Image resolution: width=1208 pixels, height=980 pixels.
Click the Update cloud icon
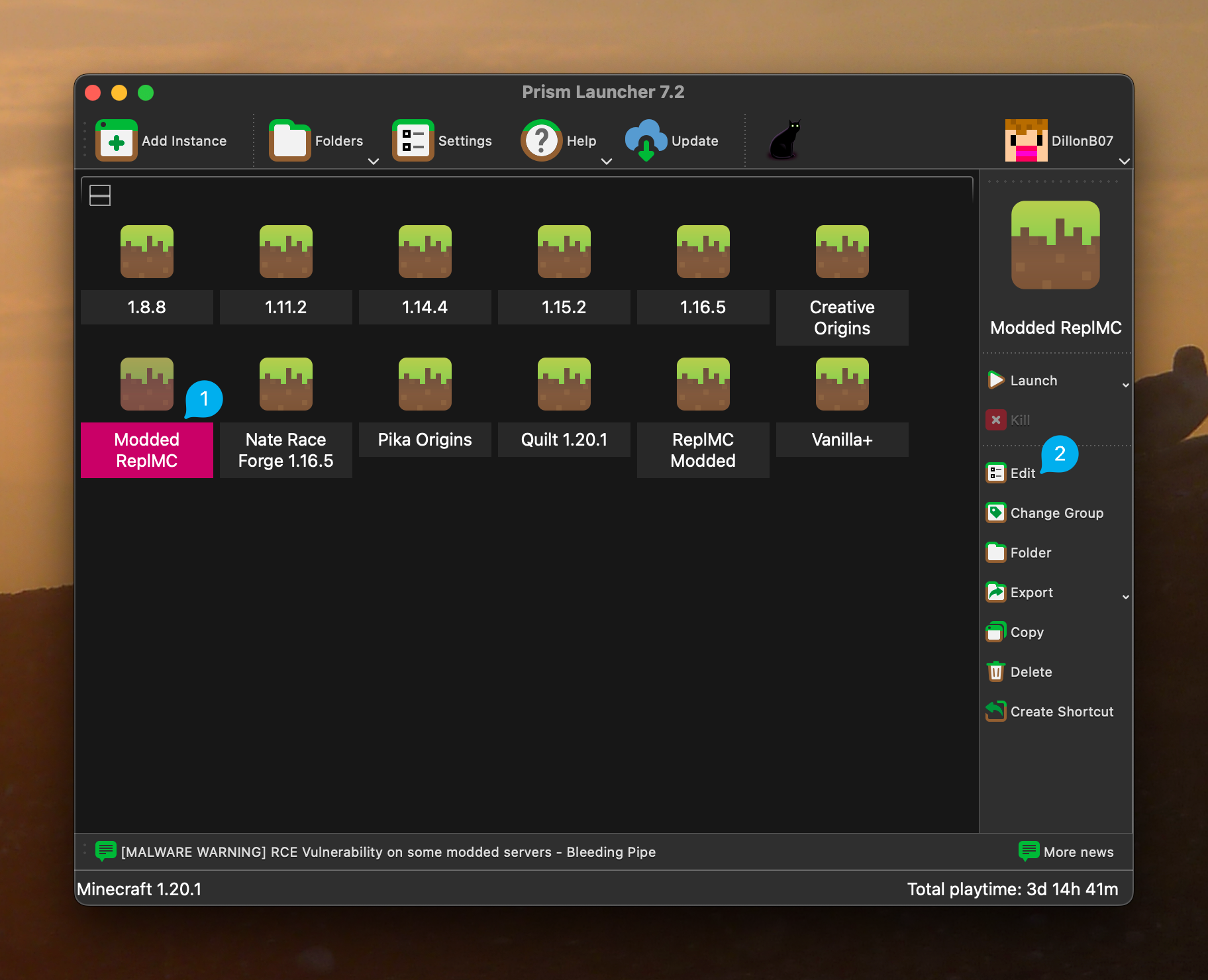pyautogui.click(x=646, y=140)
